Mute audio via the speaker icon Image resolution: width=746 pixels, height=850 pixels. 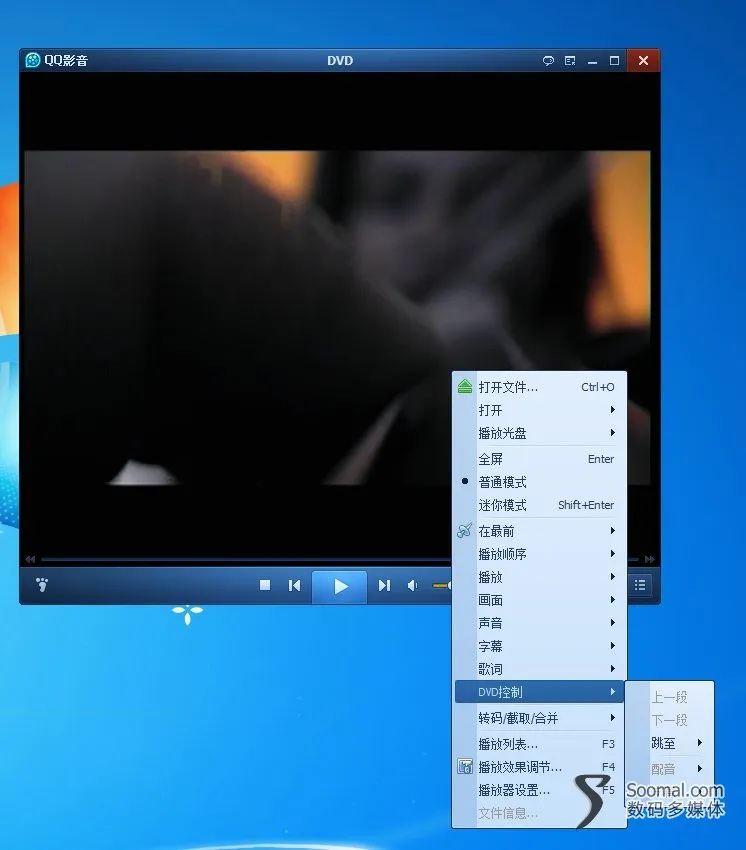coord(413,585)
